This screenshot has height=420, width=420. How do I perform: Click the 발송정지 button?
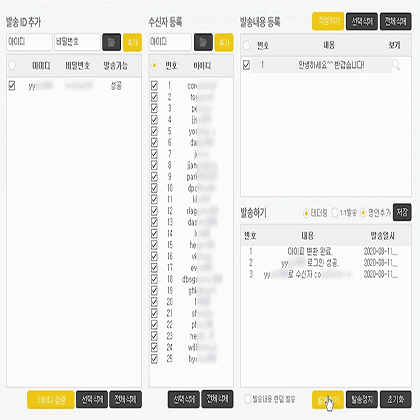tap(362, 399)
